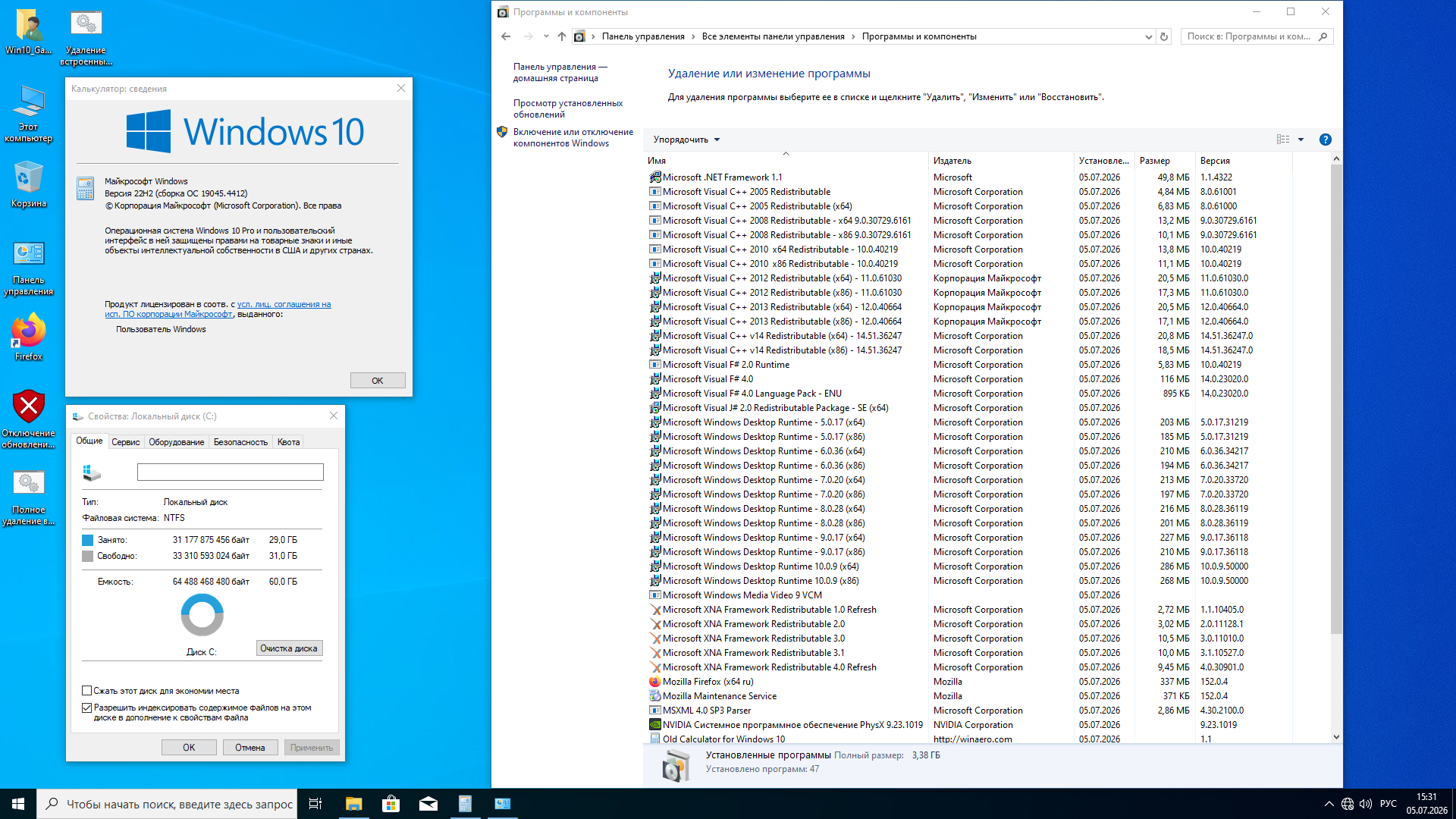Open the license agreement link
Screen dimensions: 1456x819
218,309
